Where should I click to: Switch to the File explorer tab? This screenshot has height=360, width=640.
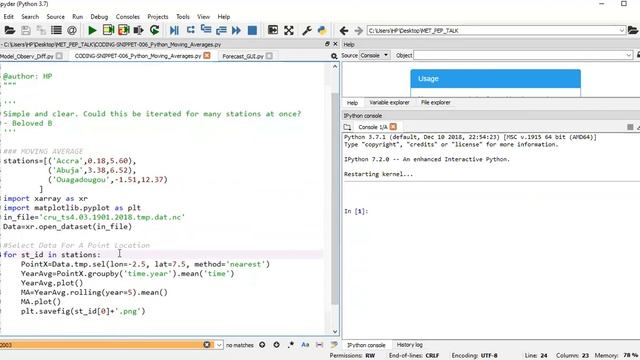[436, 102]
